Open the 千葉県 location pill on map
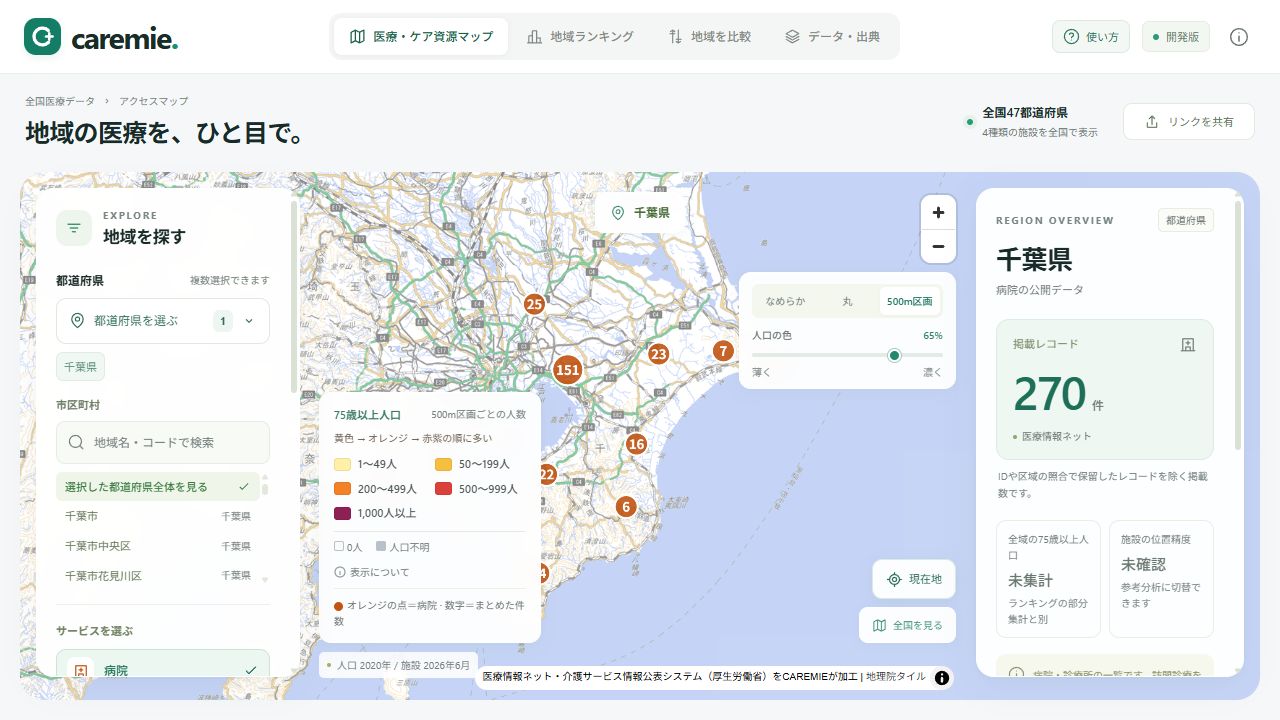 (641, 213)
